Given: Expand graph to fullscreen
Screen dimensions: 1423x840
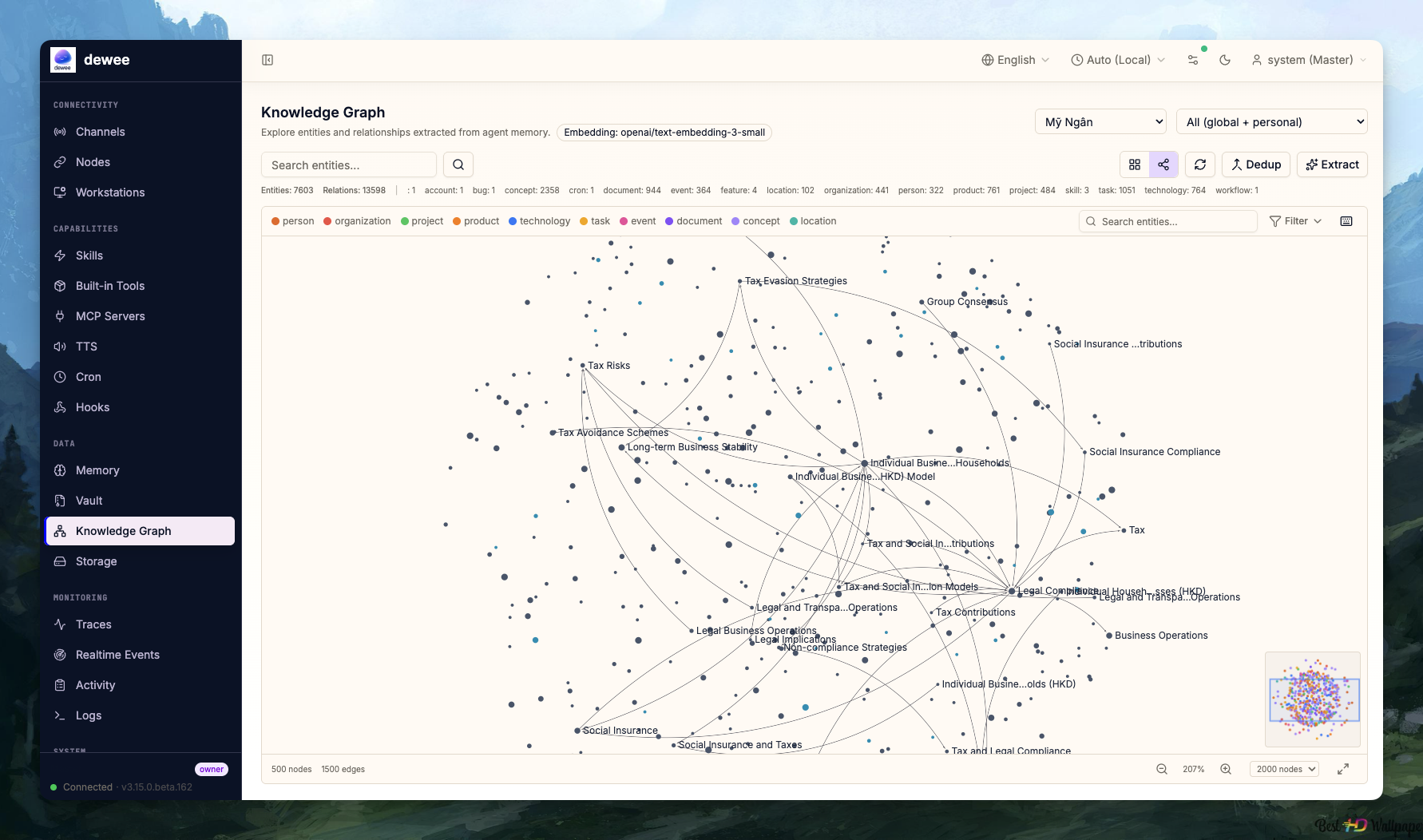Looking at the screenshot, I should (x=1343, y=769).
